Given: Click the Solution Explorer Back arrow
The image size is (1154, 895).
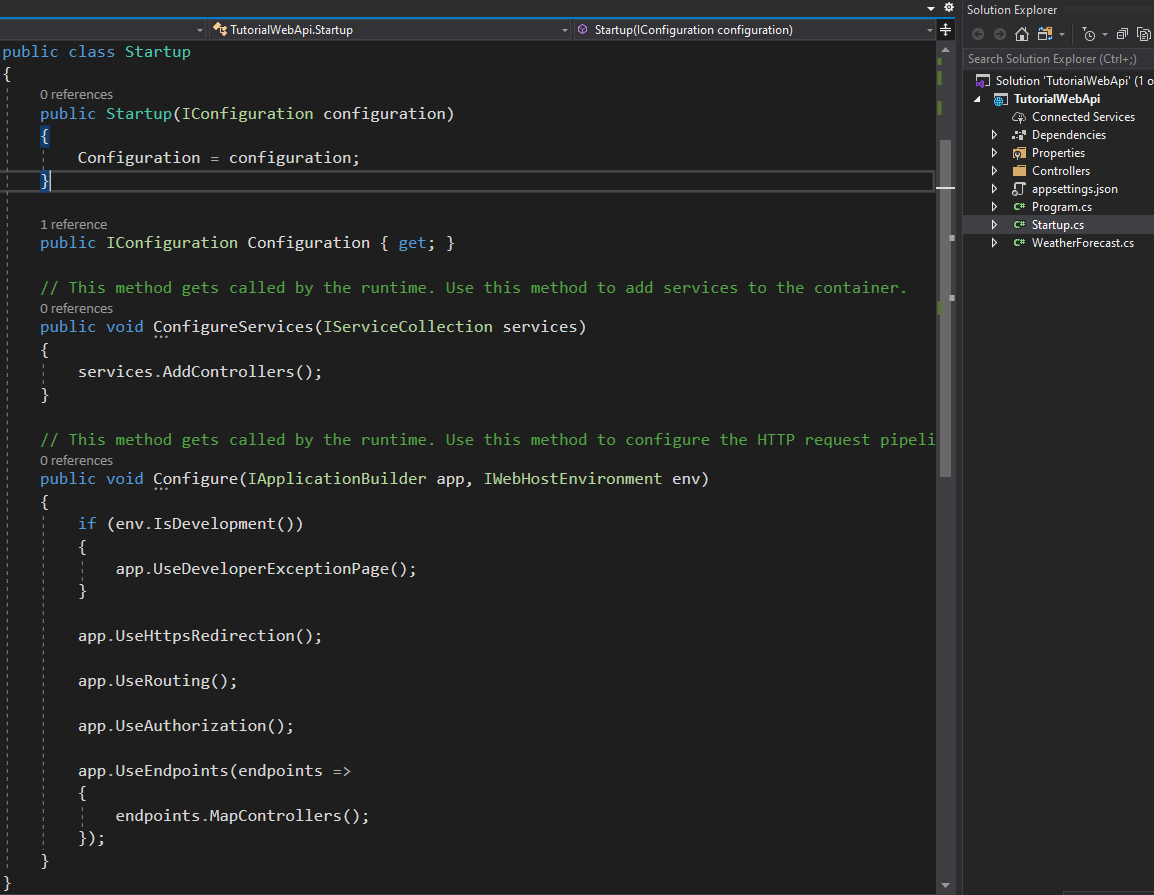Looking at the screenshot, I should pyautogui.click(x=978, y=35).
